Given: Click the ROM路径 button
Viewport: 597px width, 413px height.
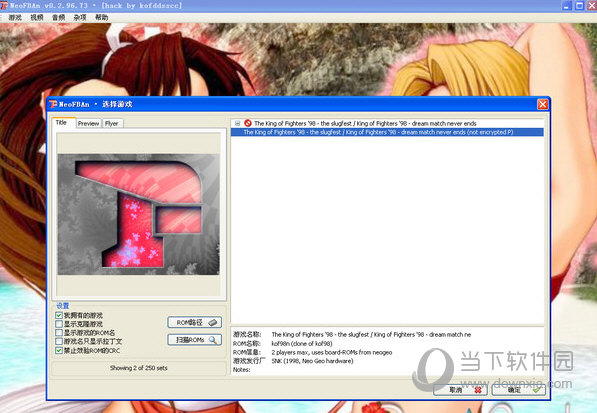Looking at the screenshot, I should [x=195, y=322].
